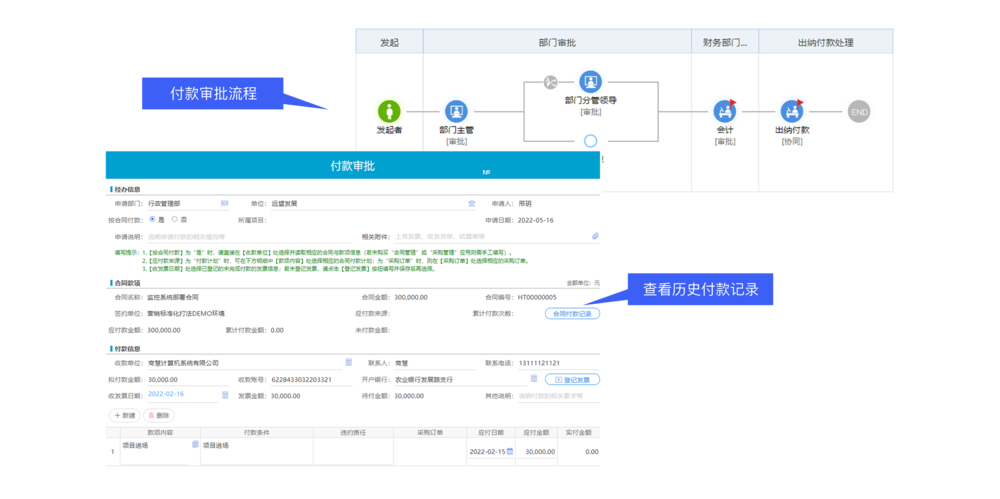Select the 部门分管领导 approval node icon
1000x499 pixels.
click(591, 82)
